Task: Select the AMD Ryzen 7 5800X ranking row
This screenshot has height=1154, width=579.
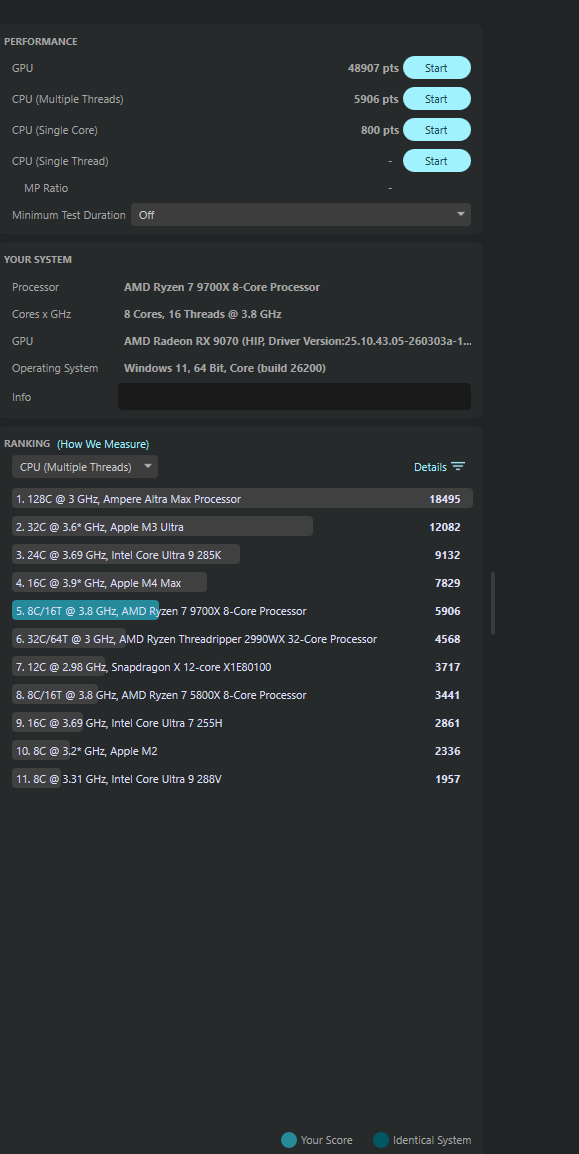Action: tap(242, 695)
